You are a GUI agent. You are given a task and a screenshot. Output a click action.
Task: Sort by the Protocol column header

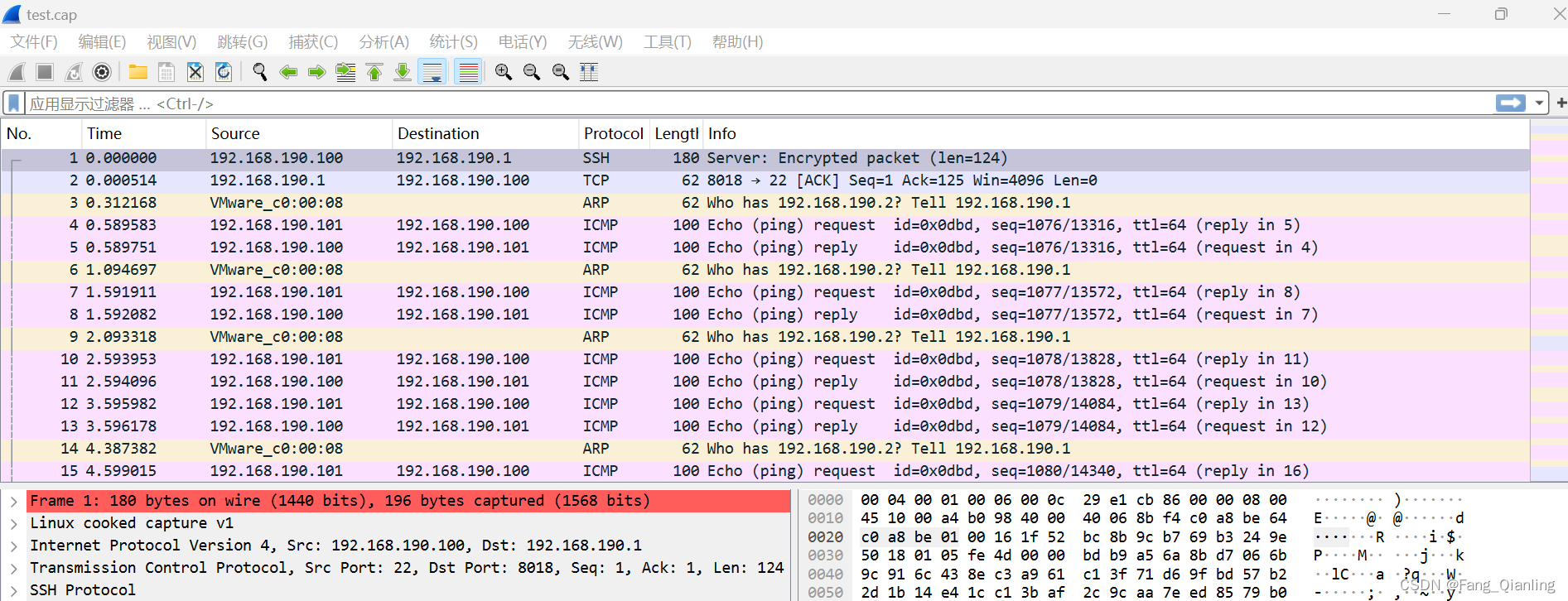[613, 133]
